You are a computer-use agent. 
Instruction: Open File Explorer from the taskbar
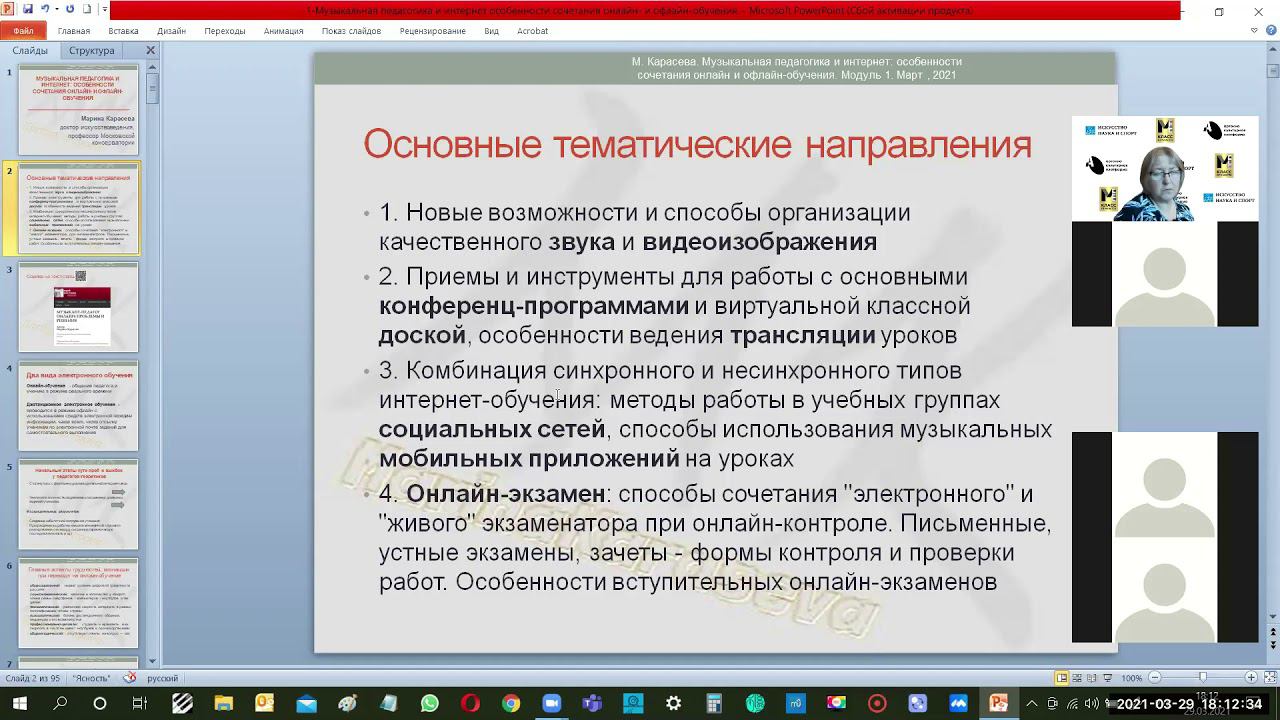(223, 704)
